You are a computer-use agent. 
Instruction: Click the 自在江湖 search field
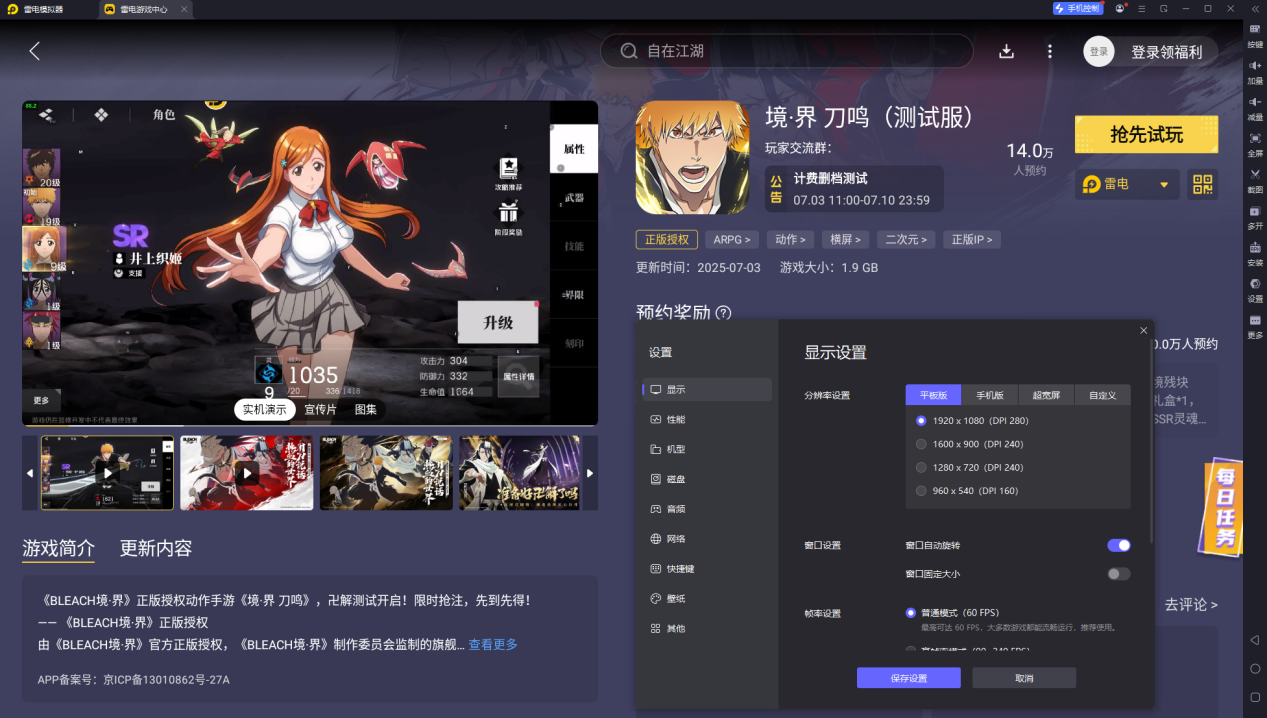(786, 51)
